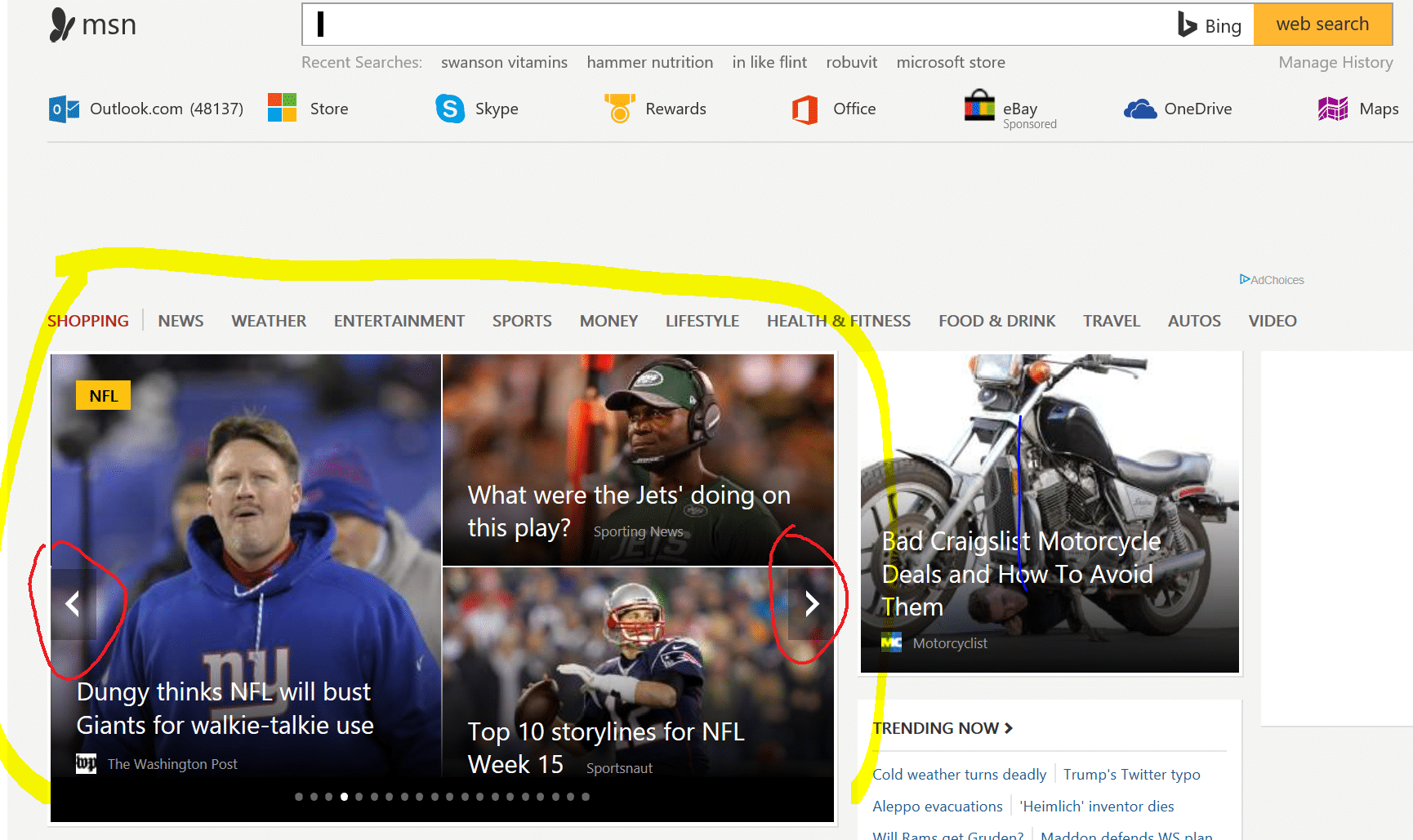Open 'Heimlich' inventor dies link

coord(1096,806)
